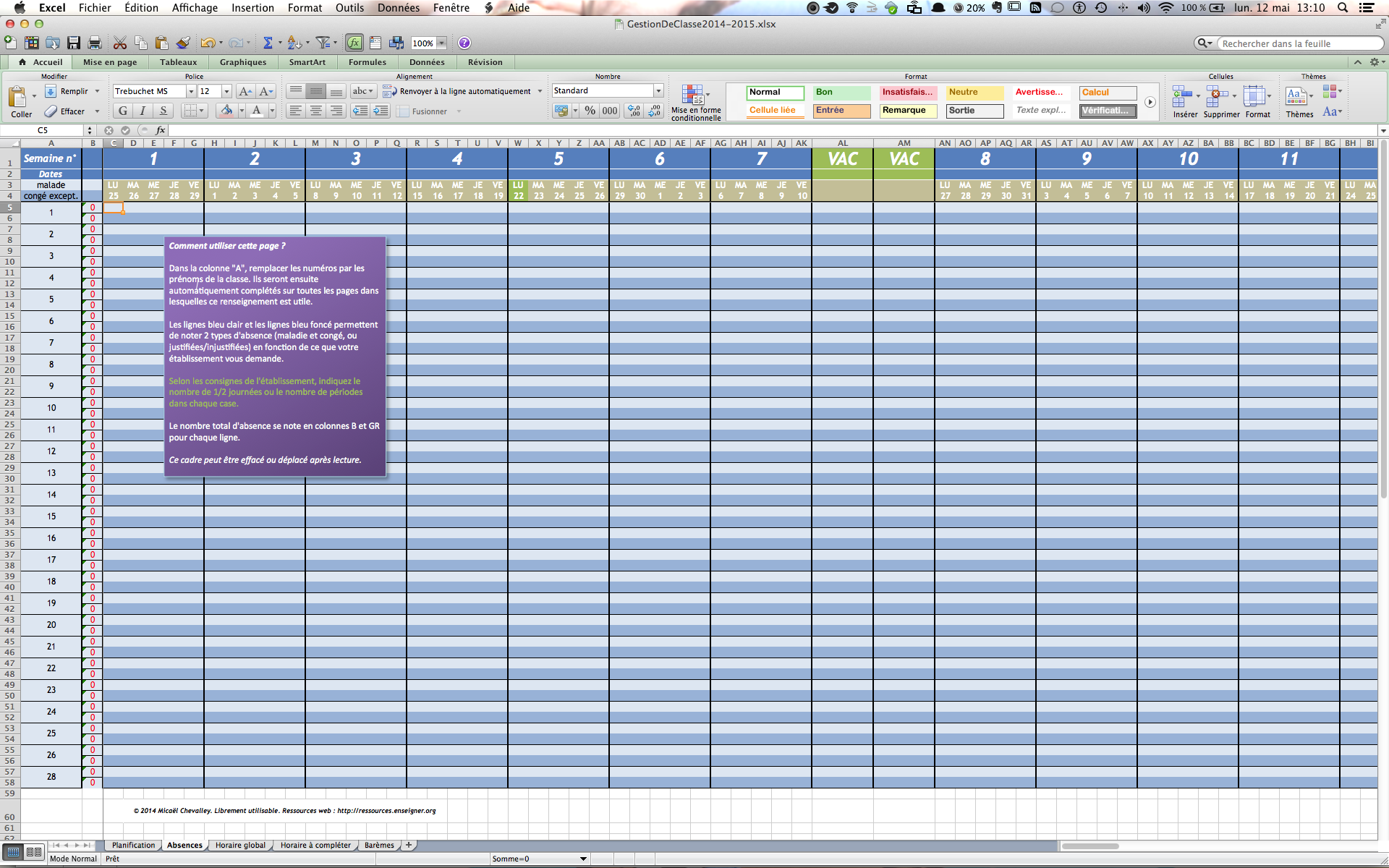The width and height of the screenshot is (1389, 868).
Task: Toggle italic (I) formatting
Action: coord(143,111)
